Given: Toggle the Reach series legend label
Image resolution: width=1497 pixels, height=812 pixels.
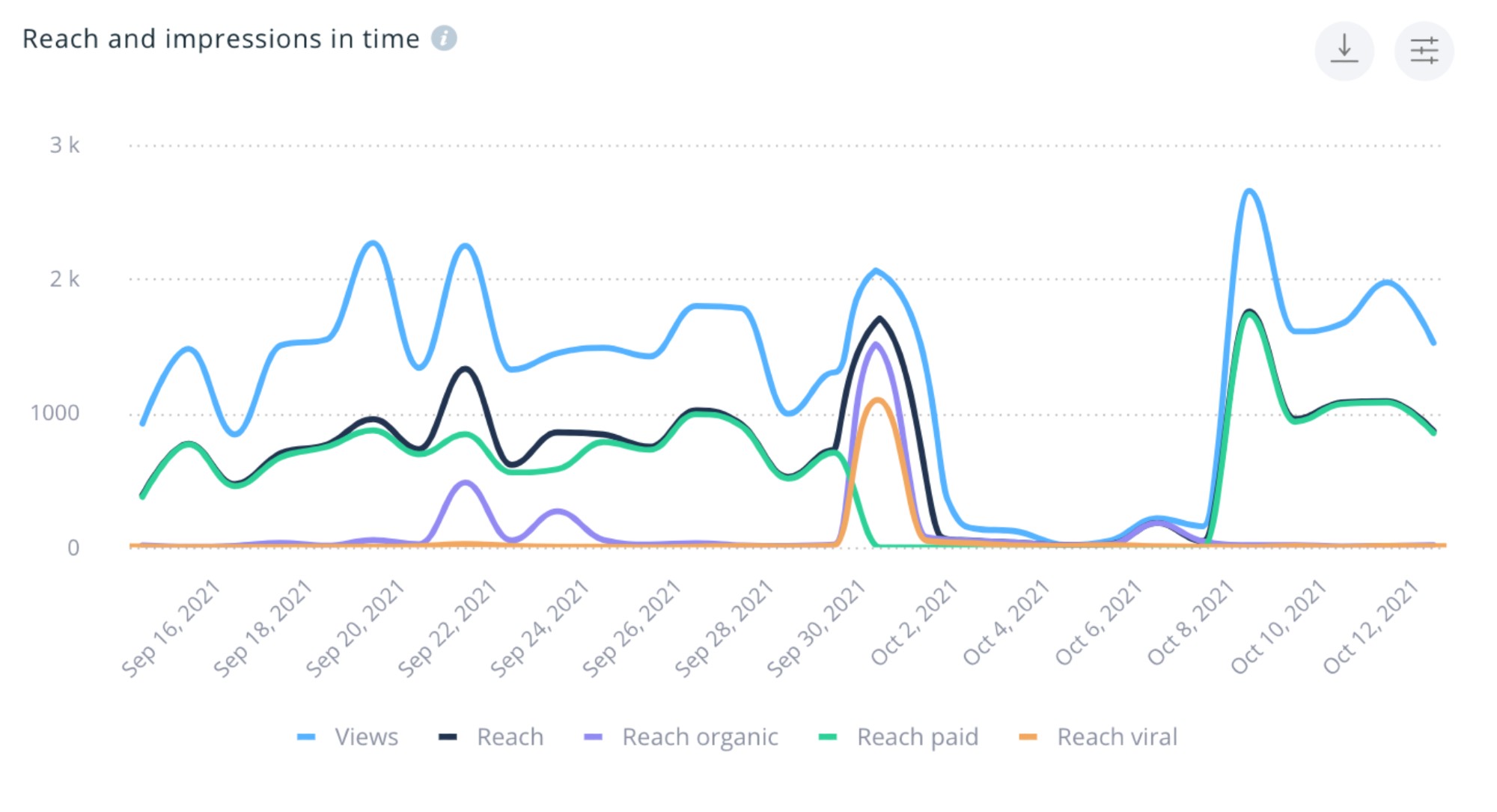Looking at the screenshot, I should pyautogui.click(x=510, y=737).
